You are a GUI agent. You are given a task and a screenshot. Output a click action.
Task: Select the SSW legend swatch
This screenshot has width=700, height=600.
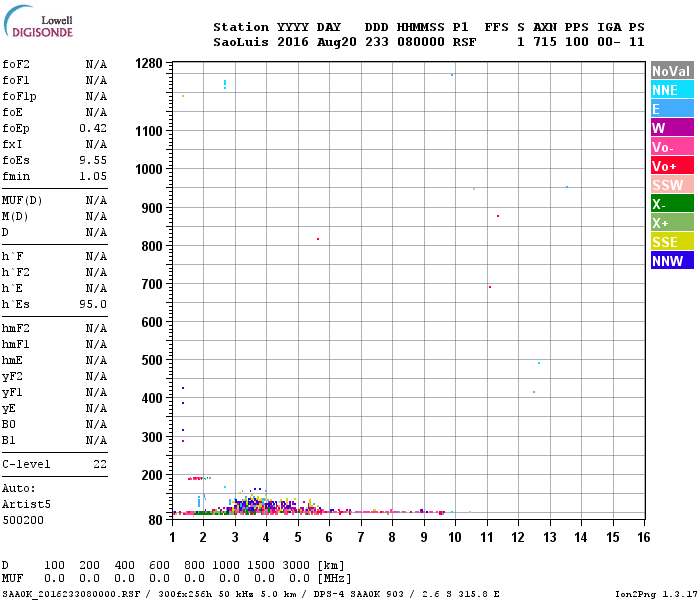pyautogui.click(x=672, y=185)
